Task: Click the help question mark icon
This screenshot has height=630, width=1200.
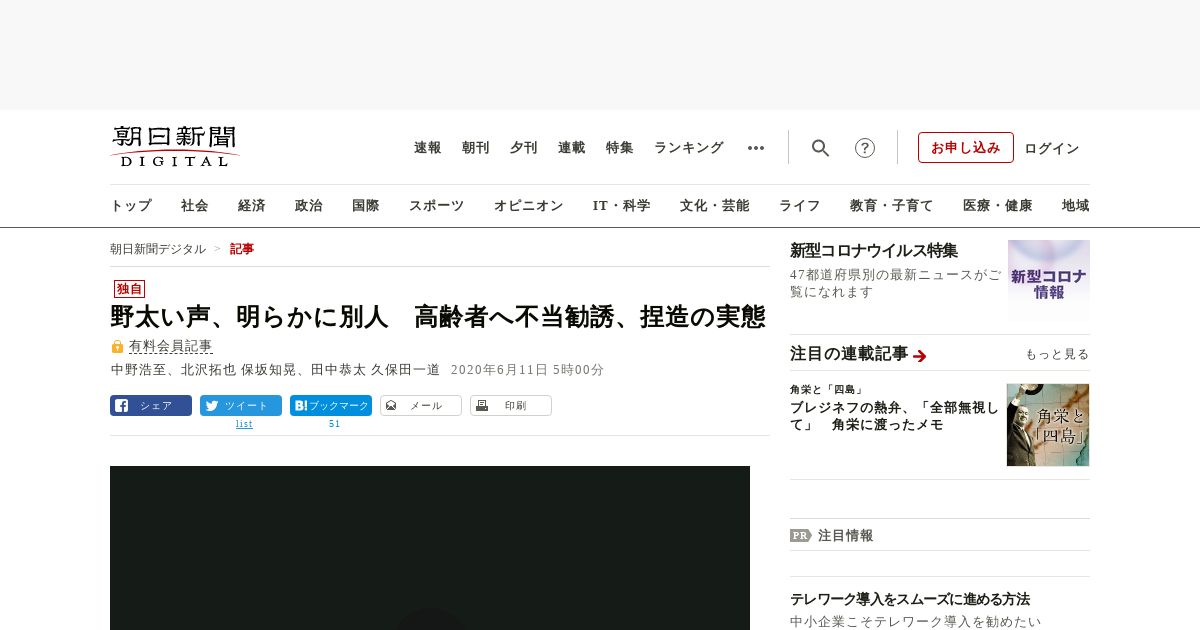Action: coord(865,148)
